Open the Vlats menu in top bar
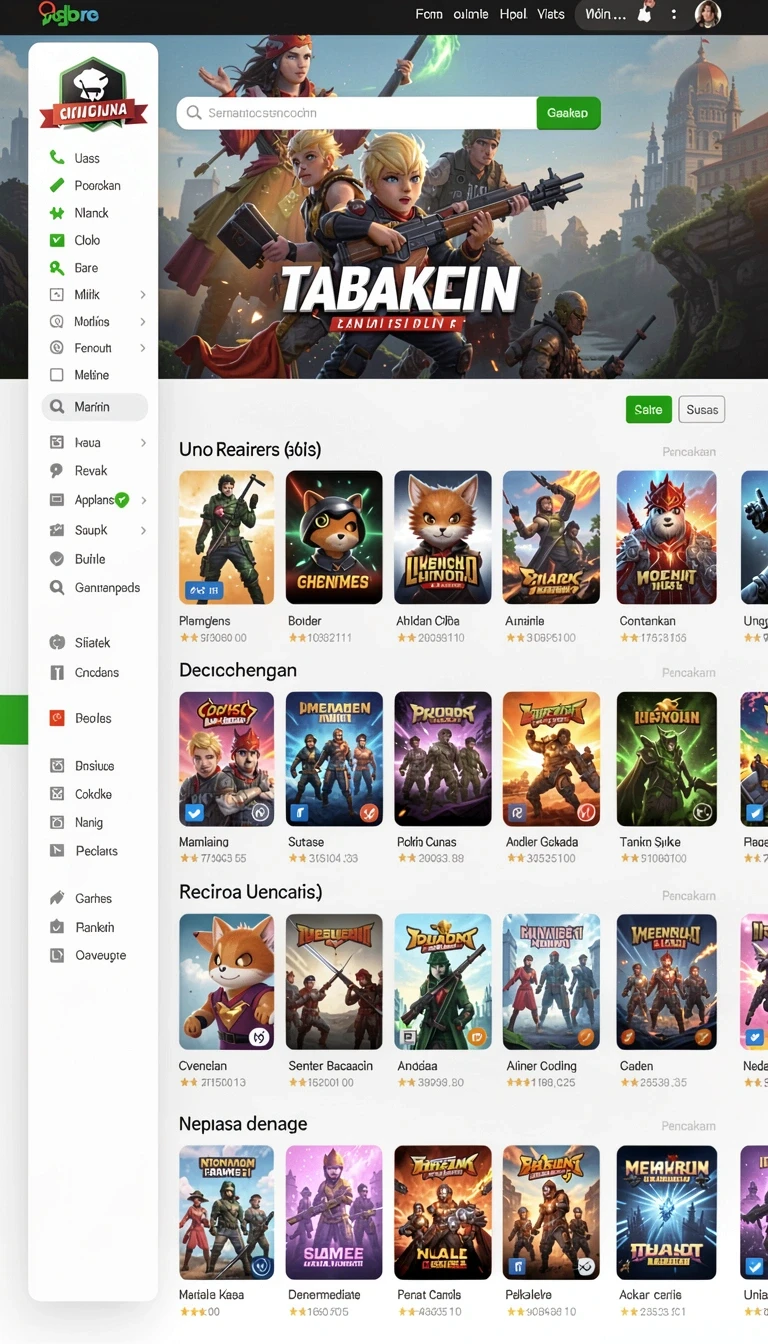 (x=551, y=14)
